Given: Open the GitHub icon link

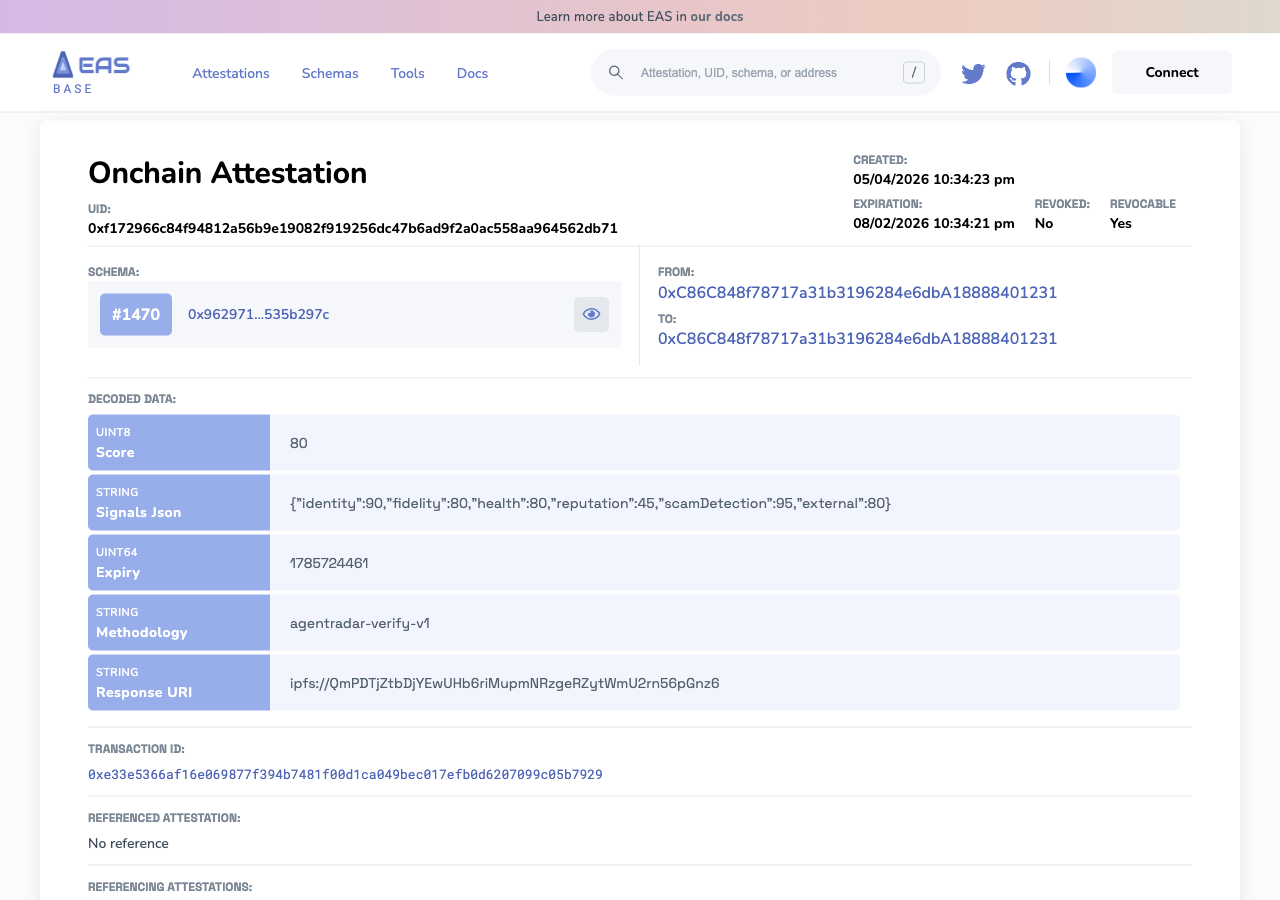Looking at the screenshot, I should pos(1018,73).
